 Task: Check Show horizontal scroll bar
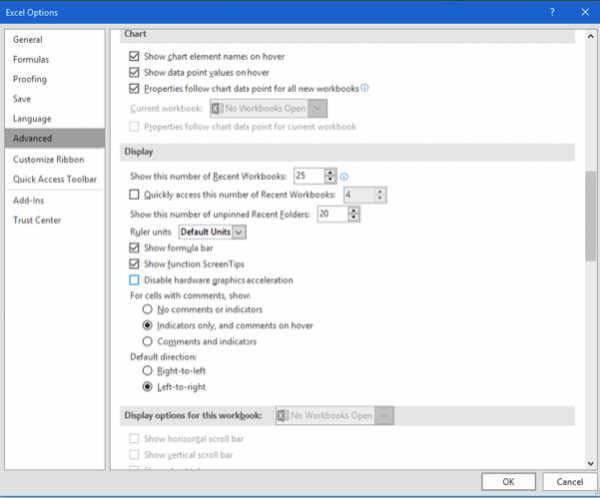[x=134, y=438]
